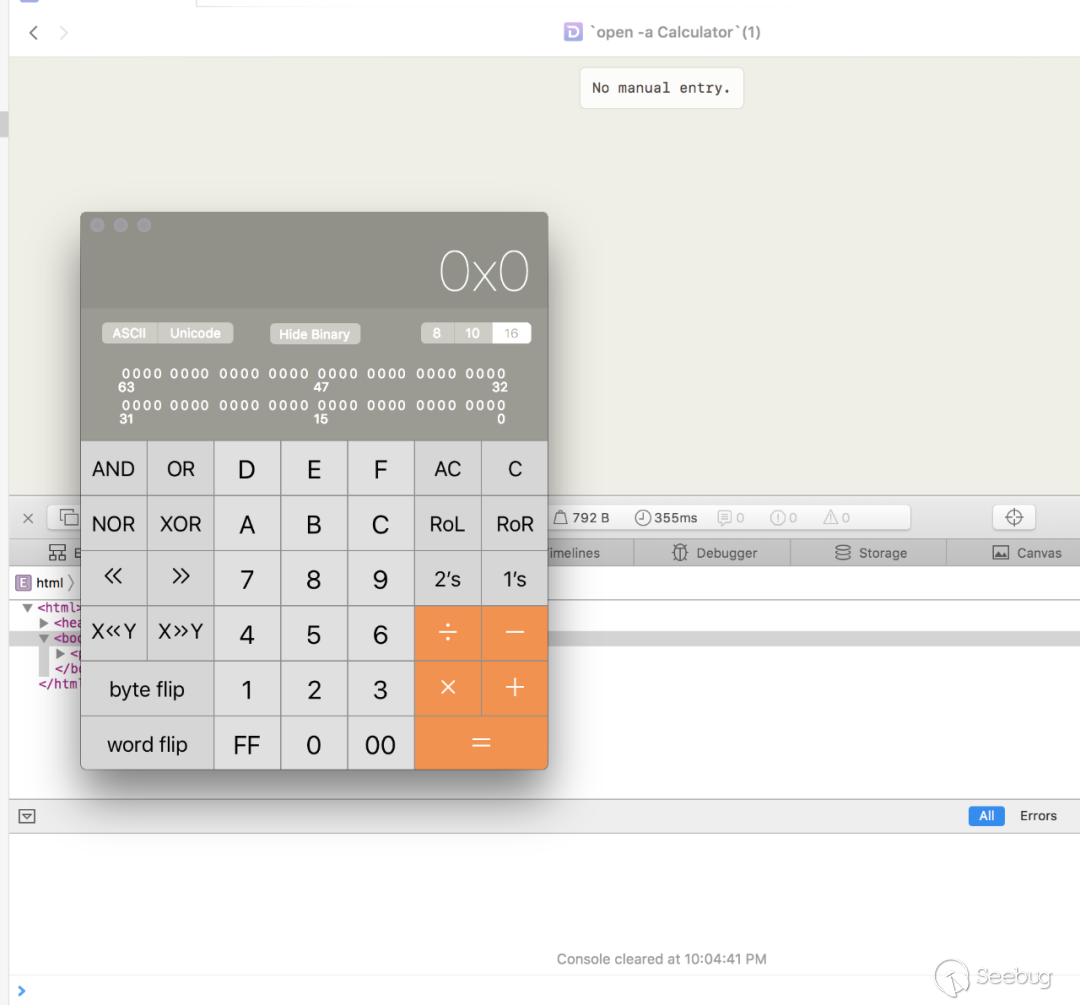
Task: Click the element selection crosshair icon
Action: point(1014,517)
